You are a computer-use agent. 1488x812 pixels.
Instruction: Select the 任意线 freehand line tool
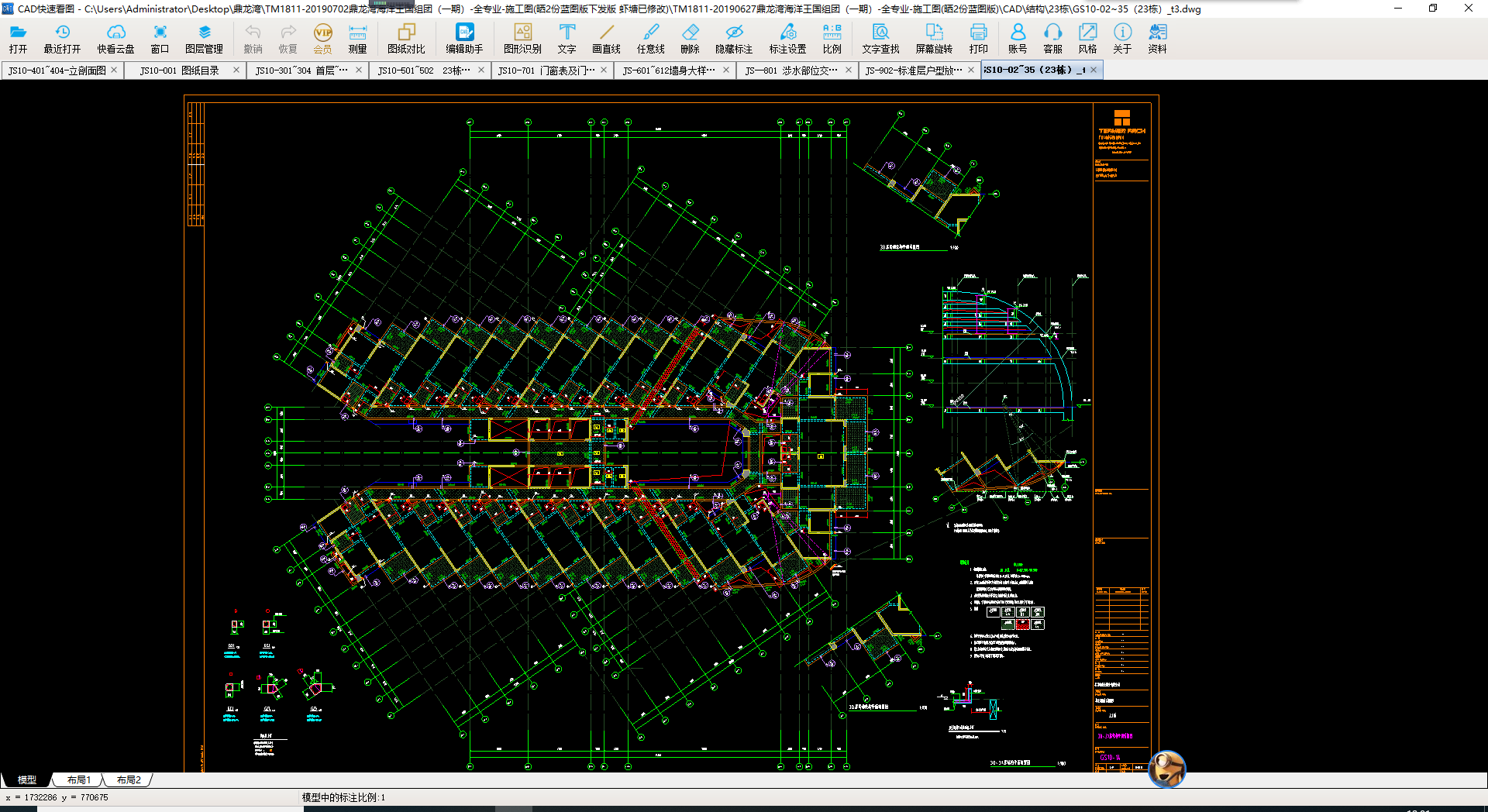click(650, 39)
